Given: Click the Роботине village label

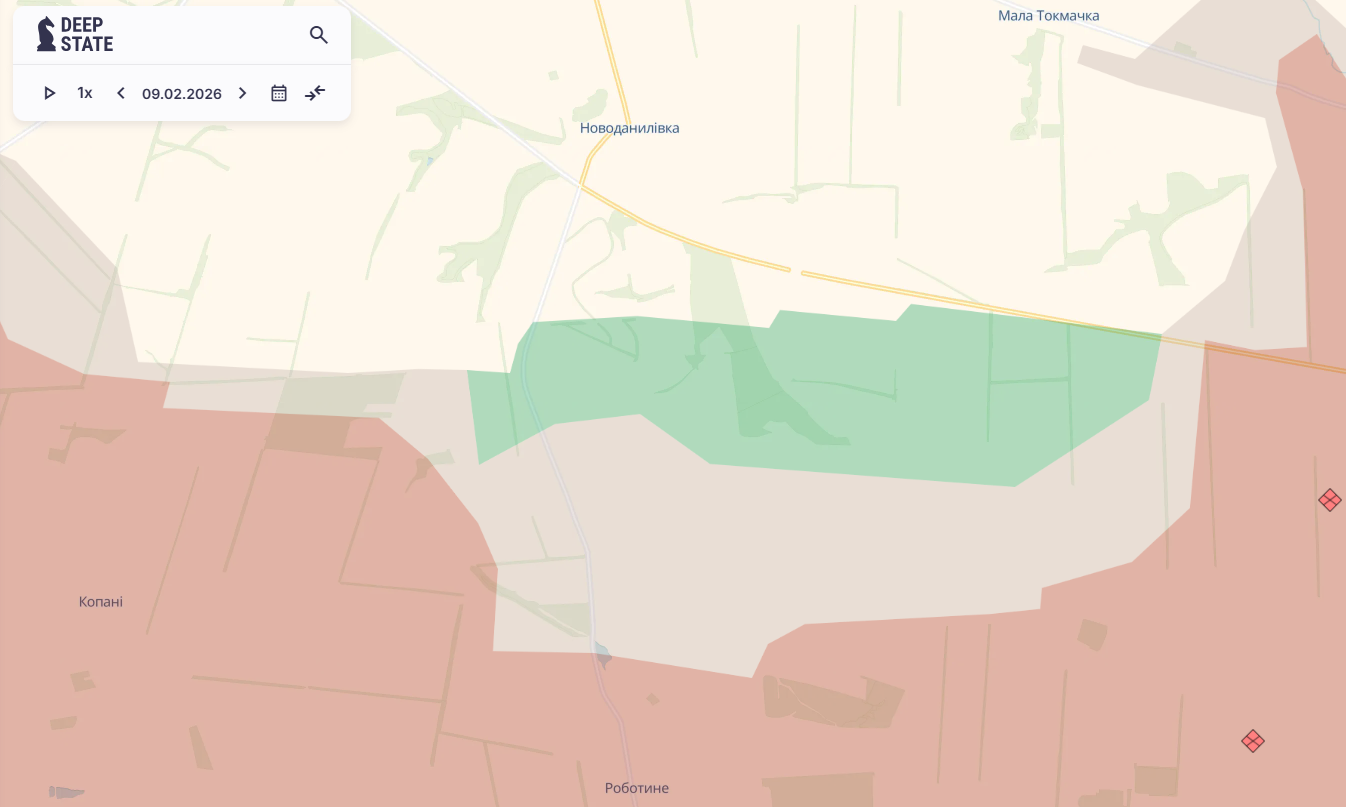Looking at the screenshot, I should pos(636,788).
